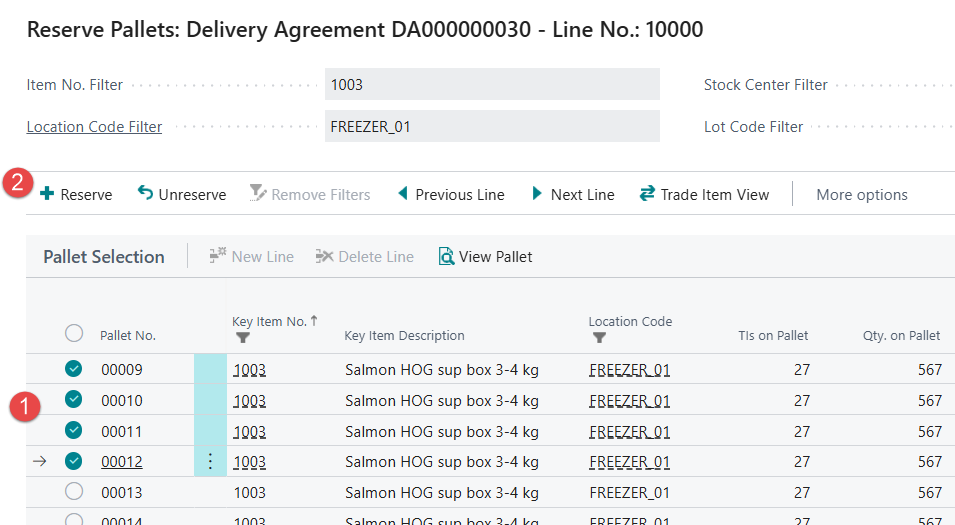Click filter icon under Key Item No.
955x525 pixels.
242,338
